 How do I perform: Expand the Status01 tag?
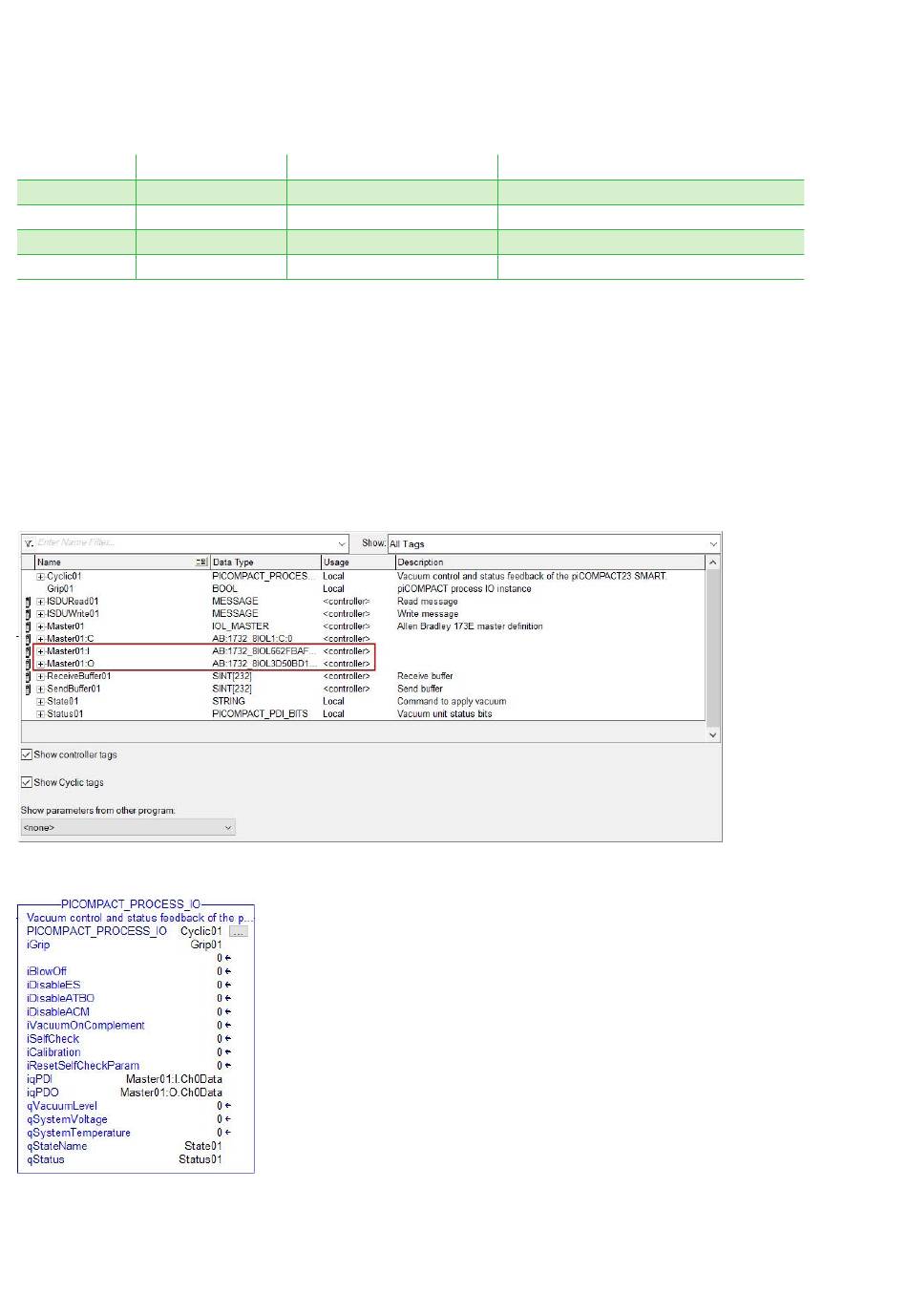pos(40,713)
